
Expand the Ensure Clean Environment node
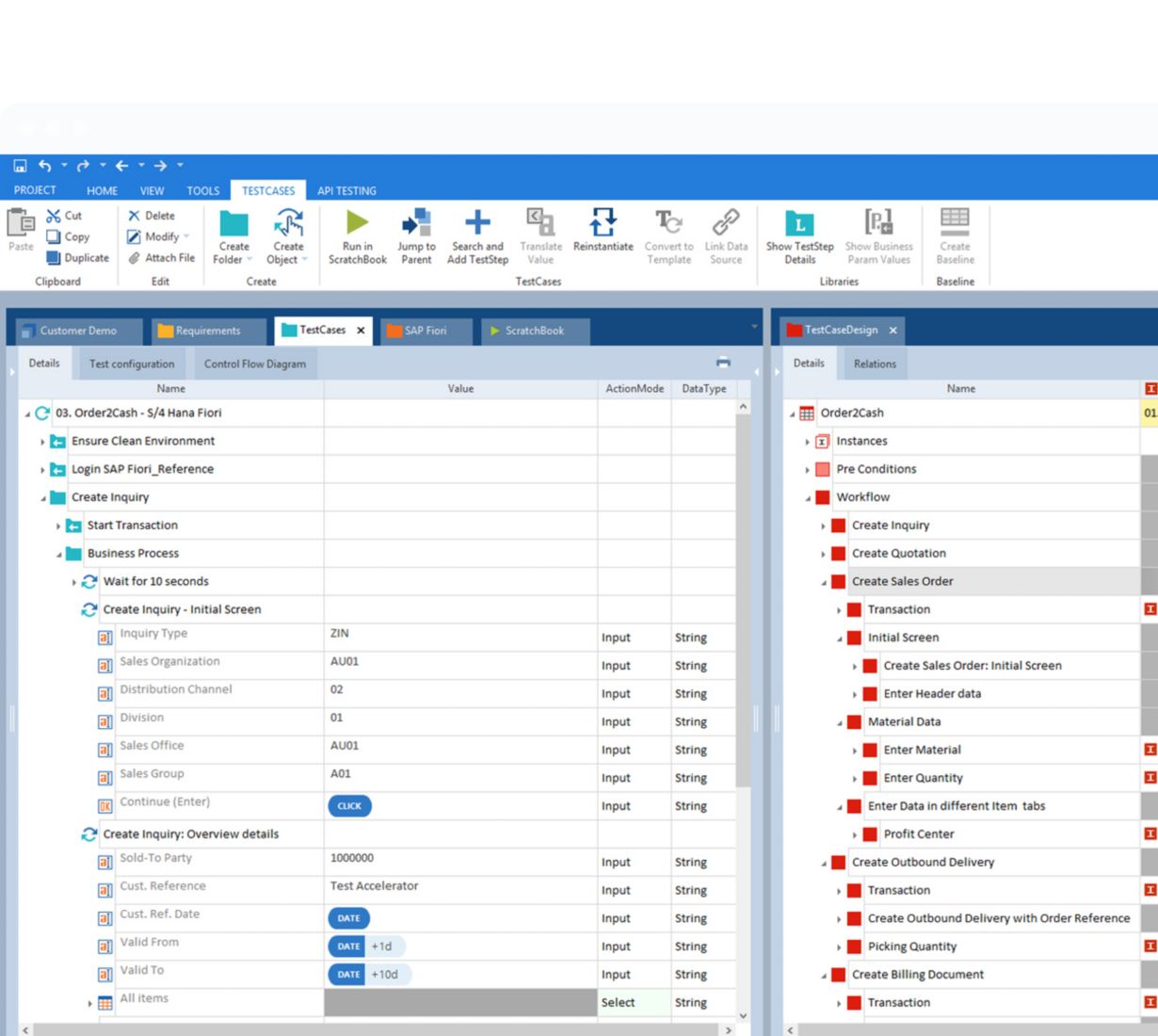[x=42, y=442]
